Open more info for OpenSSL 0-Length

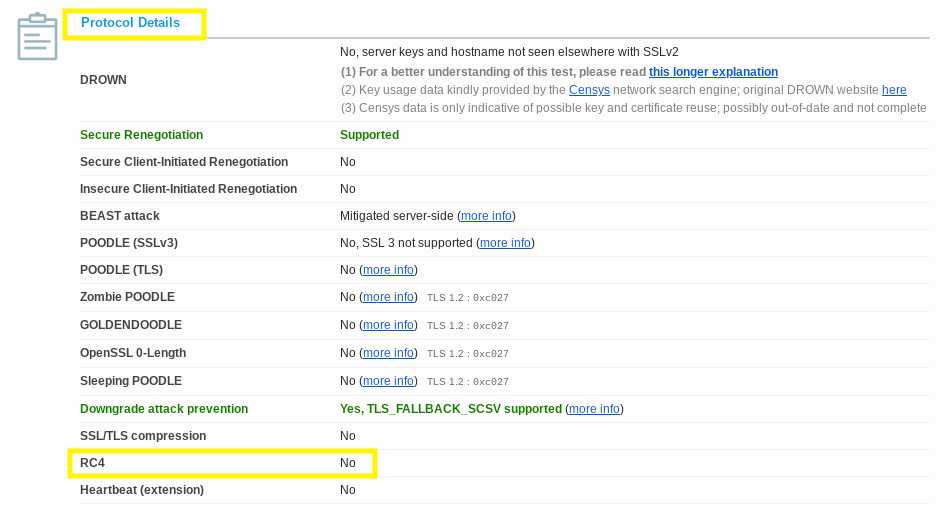388,353
